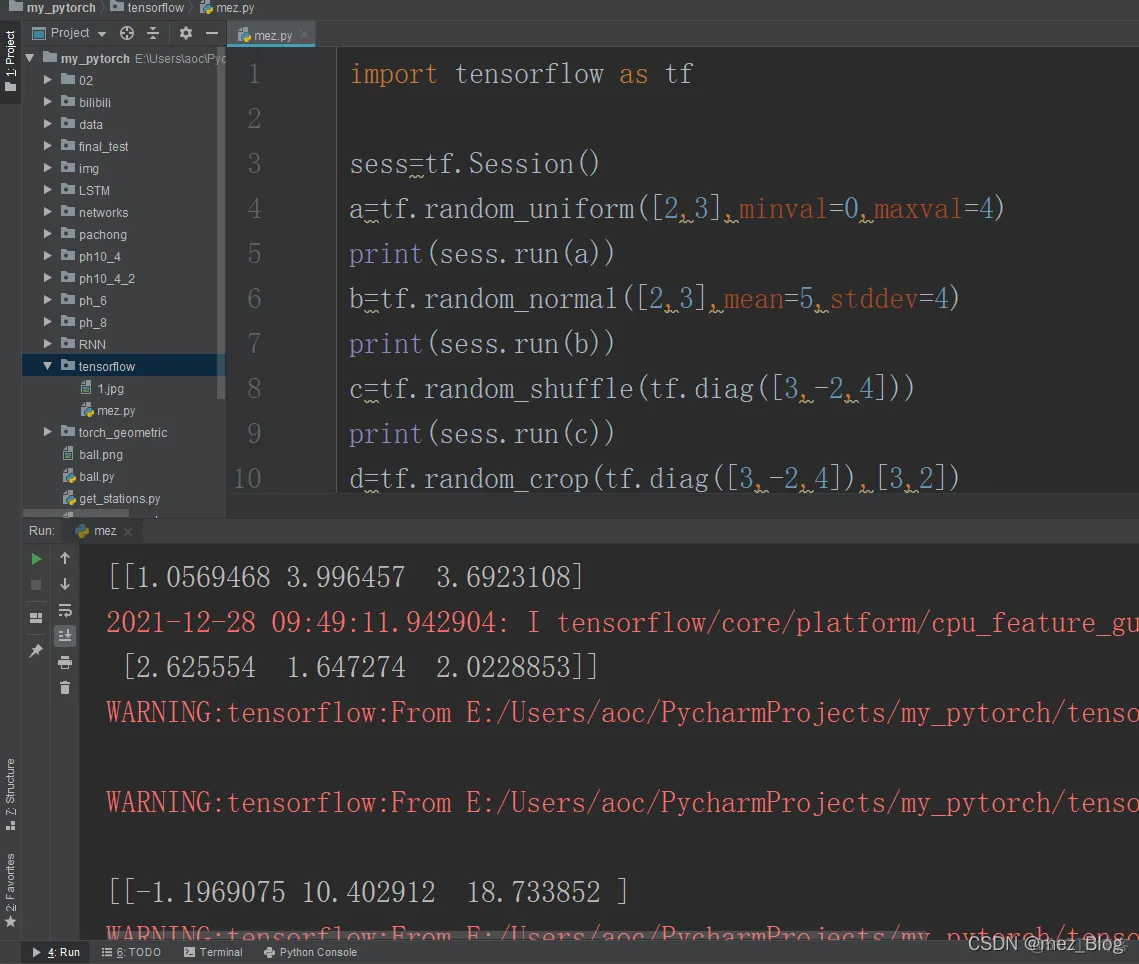Close the mez Run tab

point(128,532)
